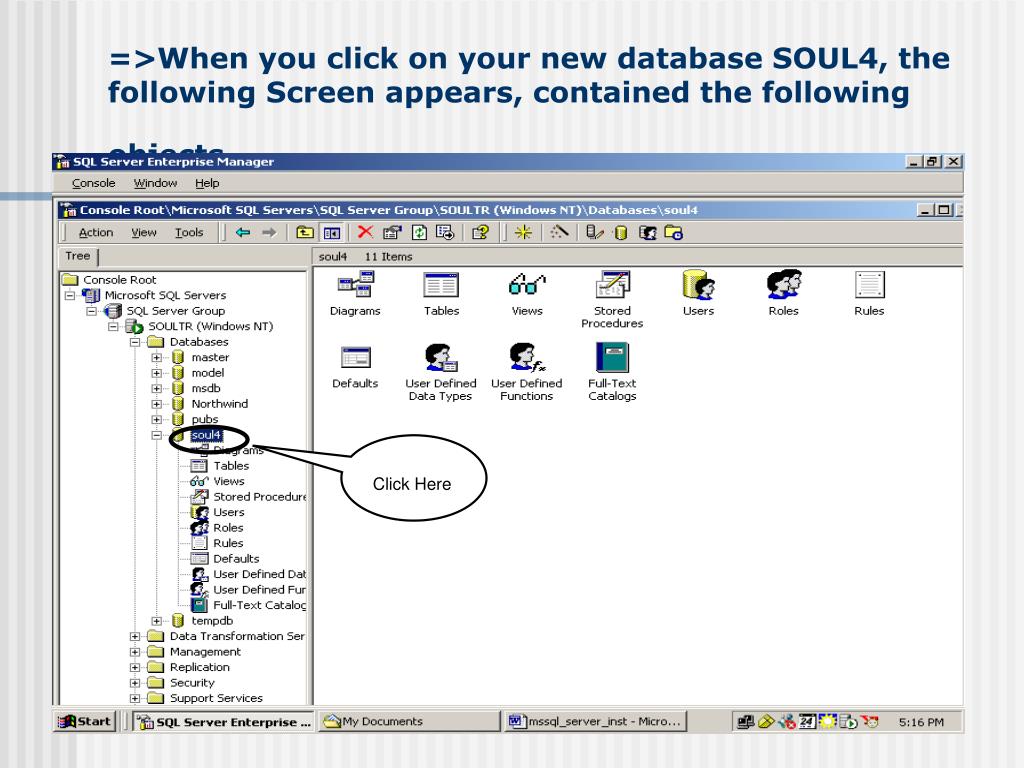Toggle the Show/Hide console tree button

pyautogui.click(x=332, y=232)
